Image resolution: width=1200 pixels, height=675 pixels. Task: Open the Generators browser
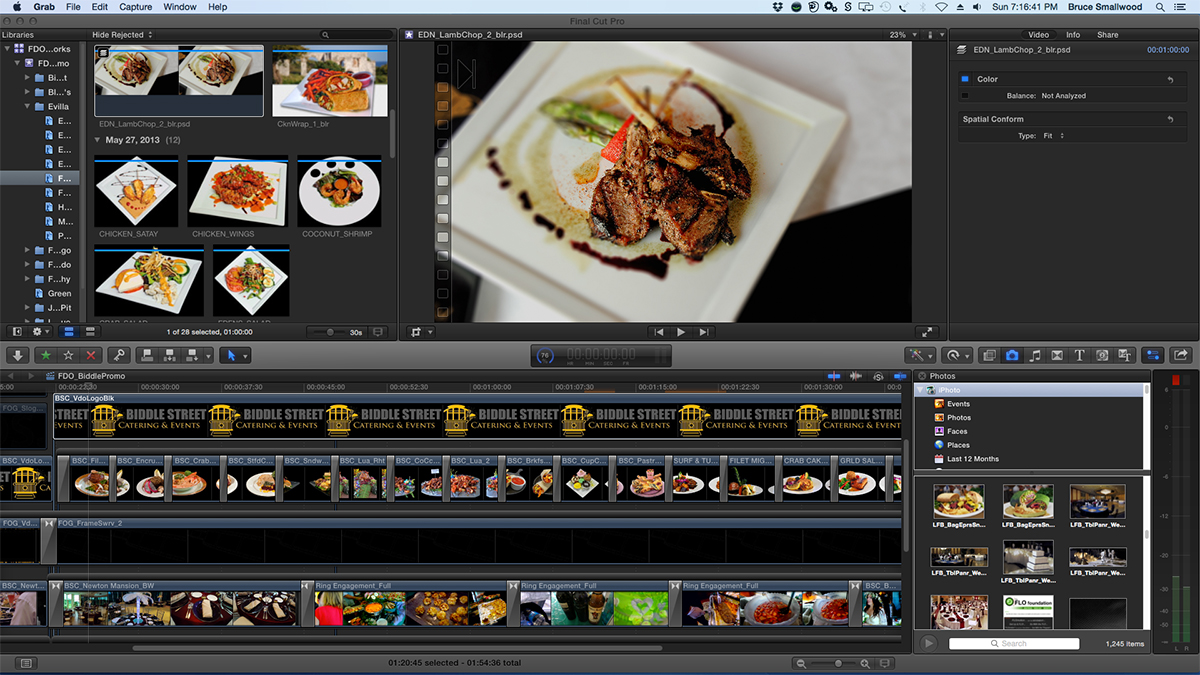(x=1102, y=355)
